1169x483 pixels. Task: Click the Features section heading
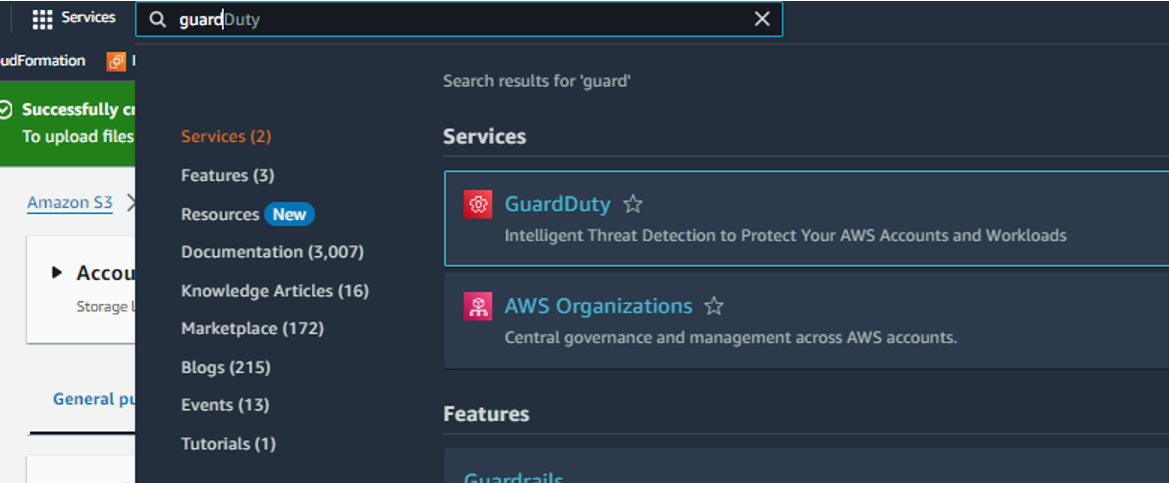(x=486, y=414)
